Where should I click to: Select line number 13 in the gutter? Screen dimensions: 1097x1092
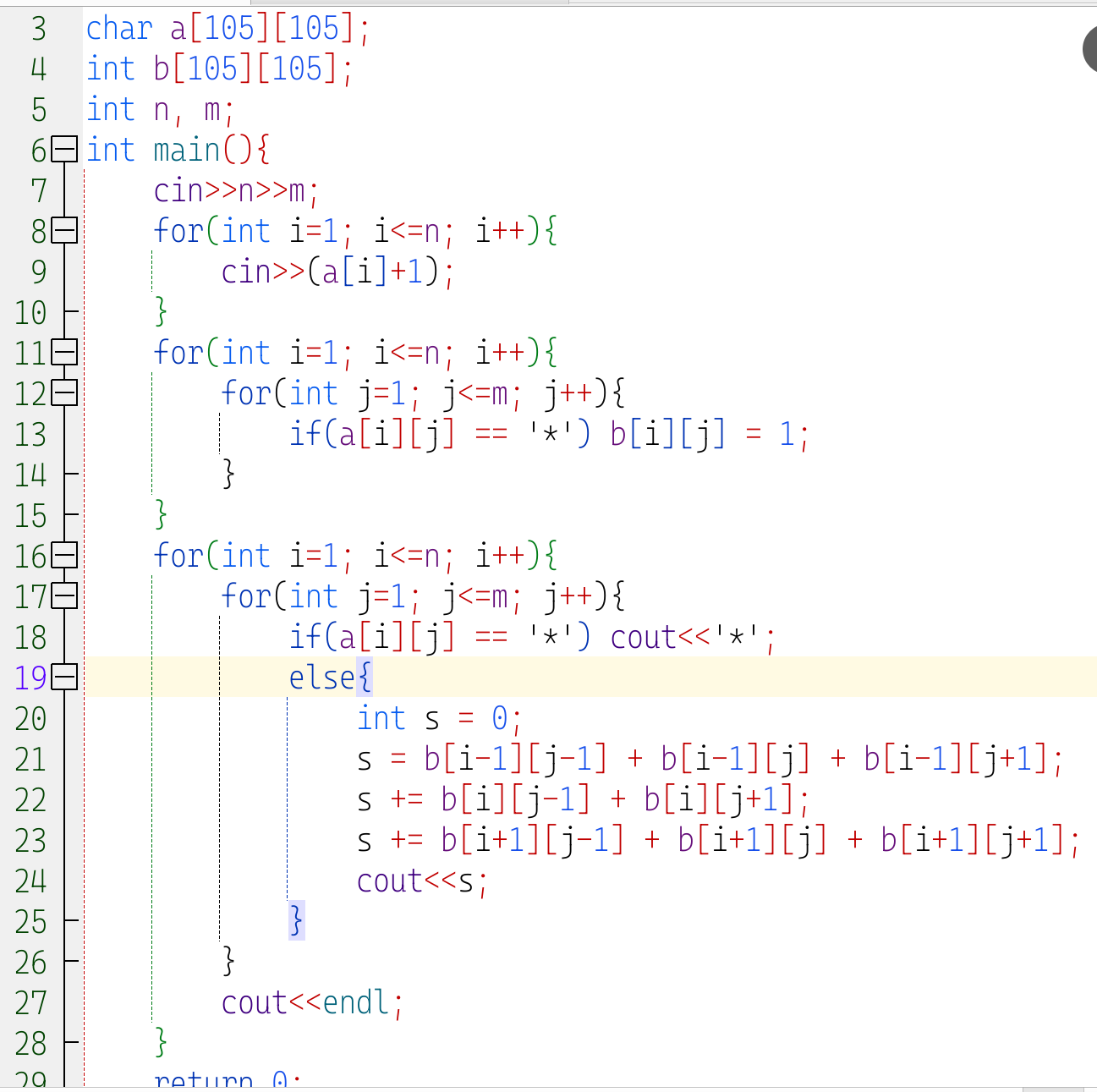click(x=30, y=435)
